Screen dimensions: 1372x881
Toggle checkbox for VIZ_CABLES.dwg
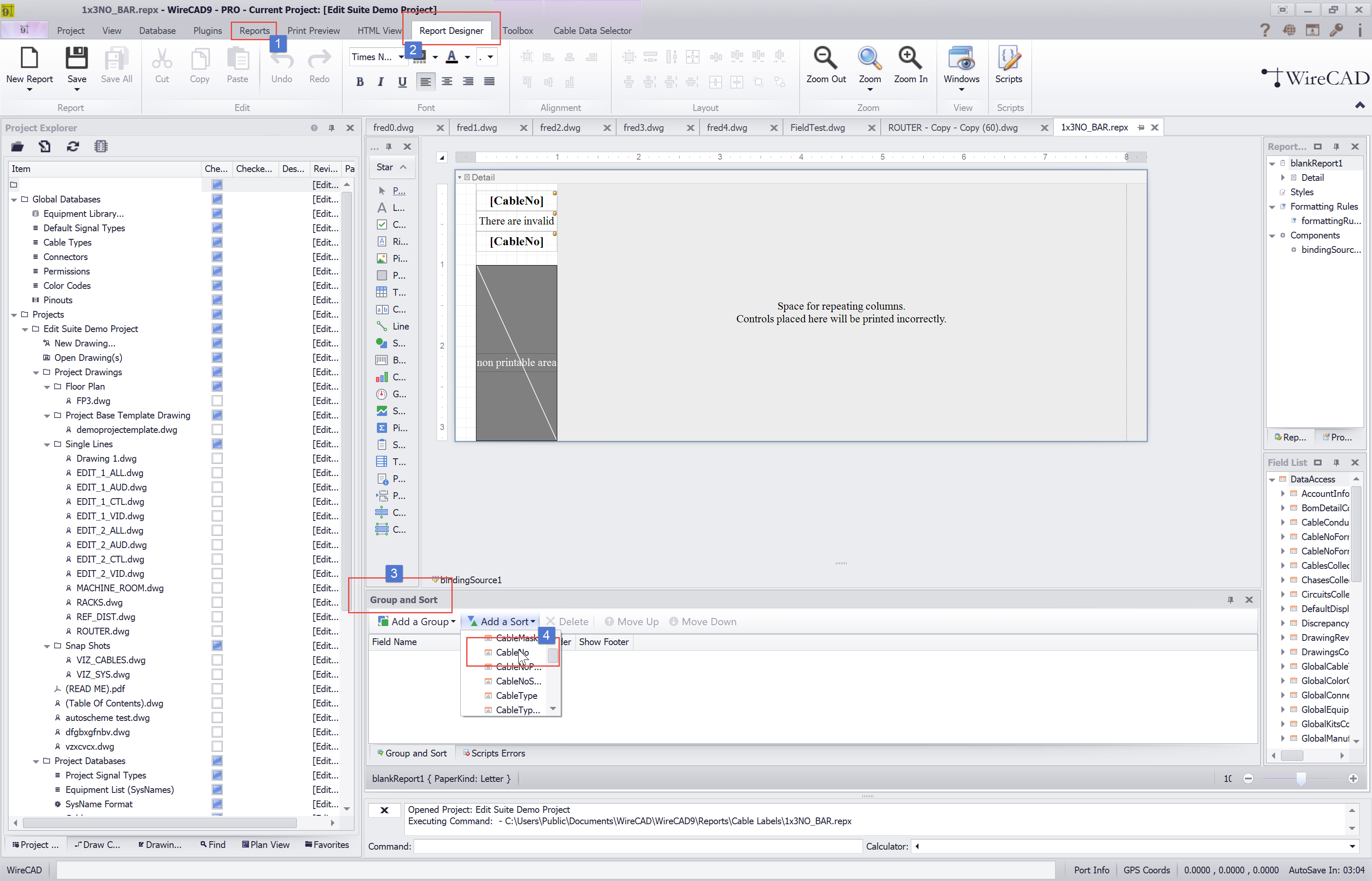point(217,660)
